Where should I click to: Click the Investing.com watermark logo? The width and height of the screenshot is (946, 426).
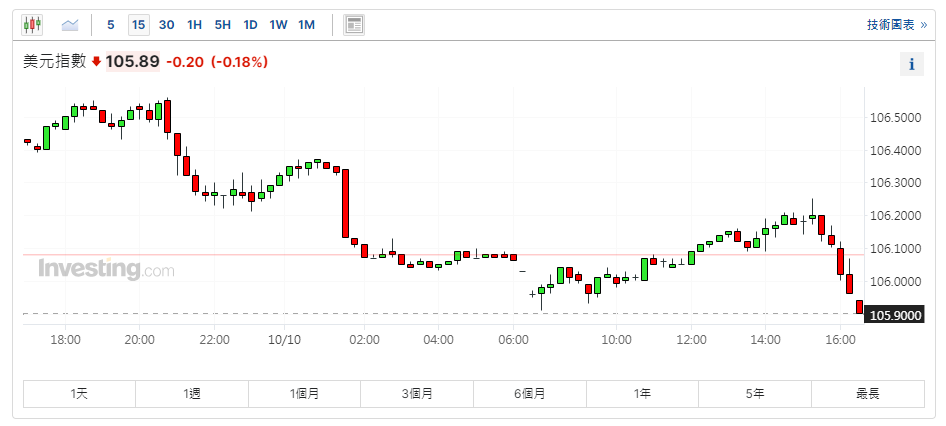pos(105,269)
